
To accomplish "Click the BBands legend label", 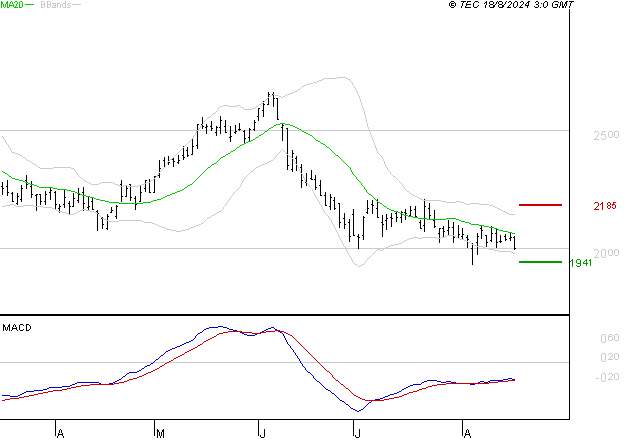I will tap(56, 5).
